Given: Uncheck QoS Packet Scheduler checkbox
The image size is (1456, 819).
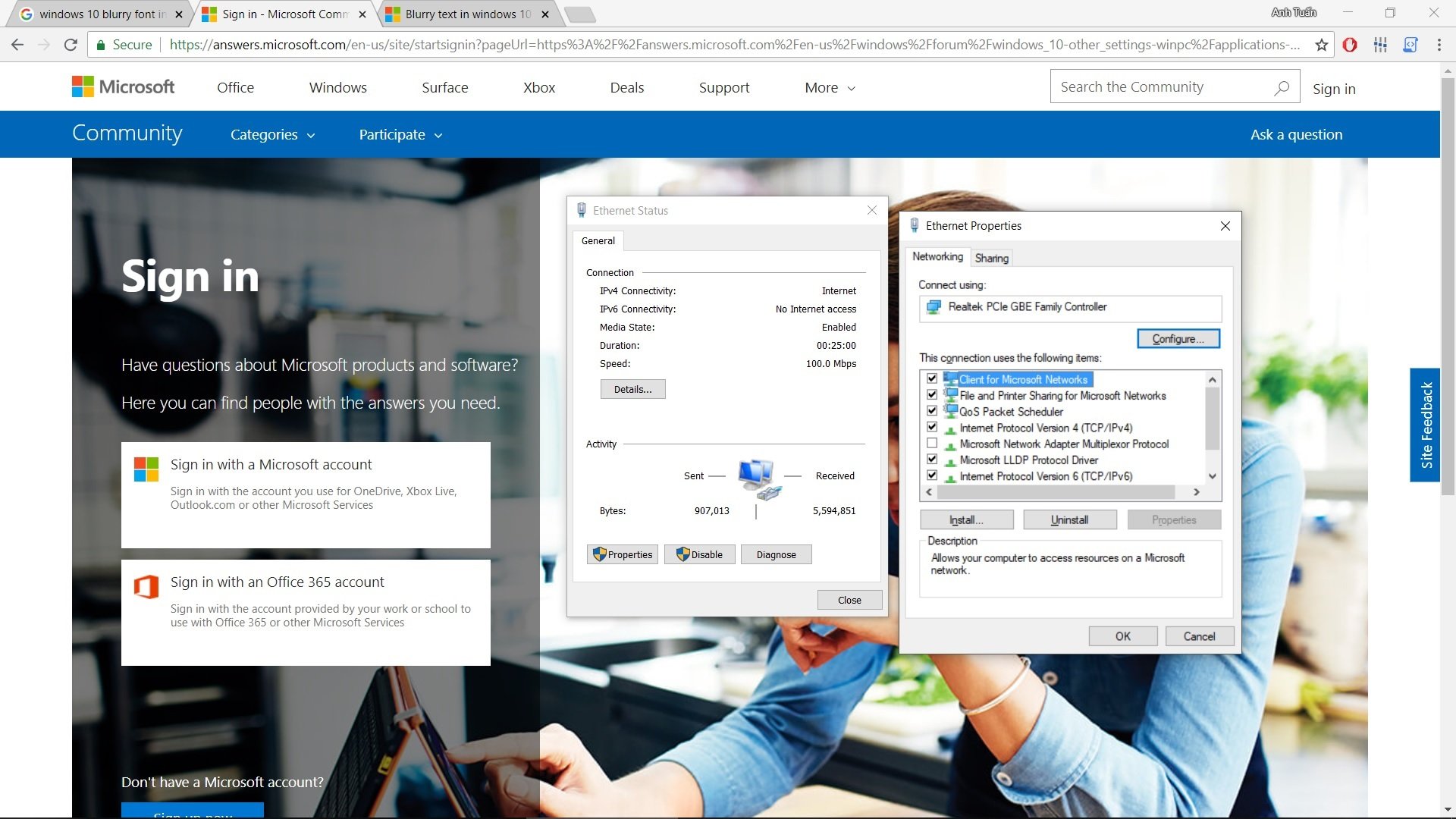Looking at the screenshot, I should [932, 410].
